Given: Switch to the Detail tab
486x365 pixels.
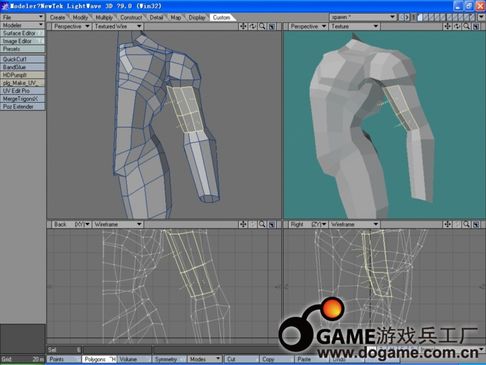Looking at the screenshot, I should (156, 17).
